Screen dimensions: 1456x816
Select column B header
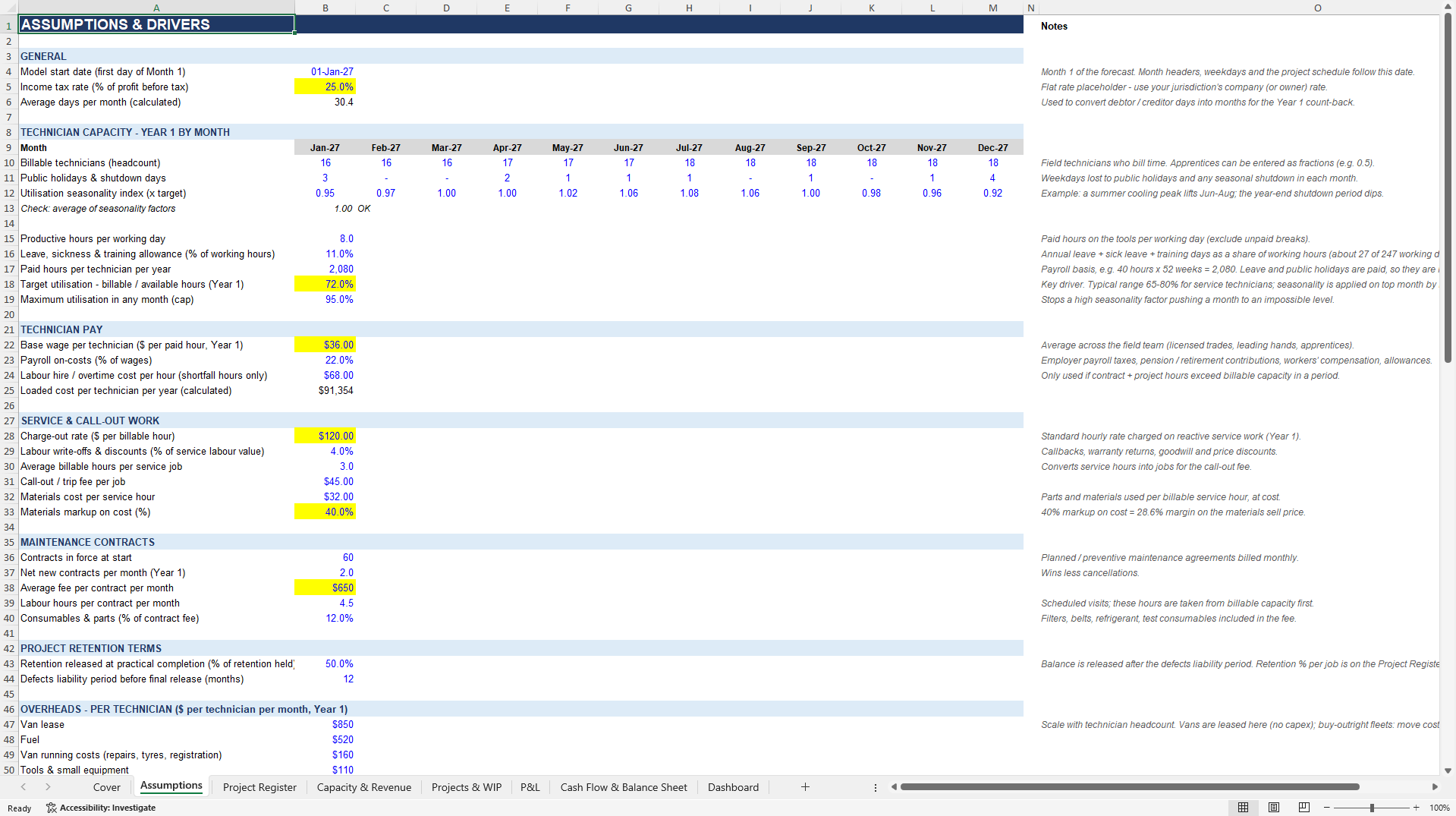tap(325, 8)
